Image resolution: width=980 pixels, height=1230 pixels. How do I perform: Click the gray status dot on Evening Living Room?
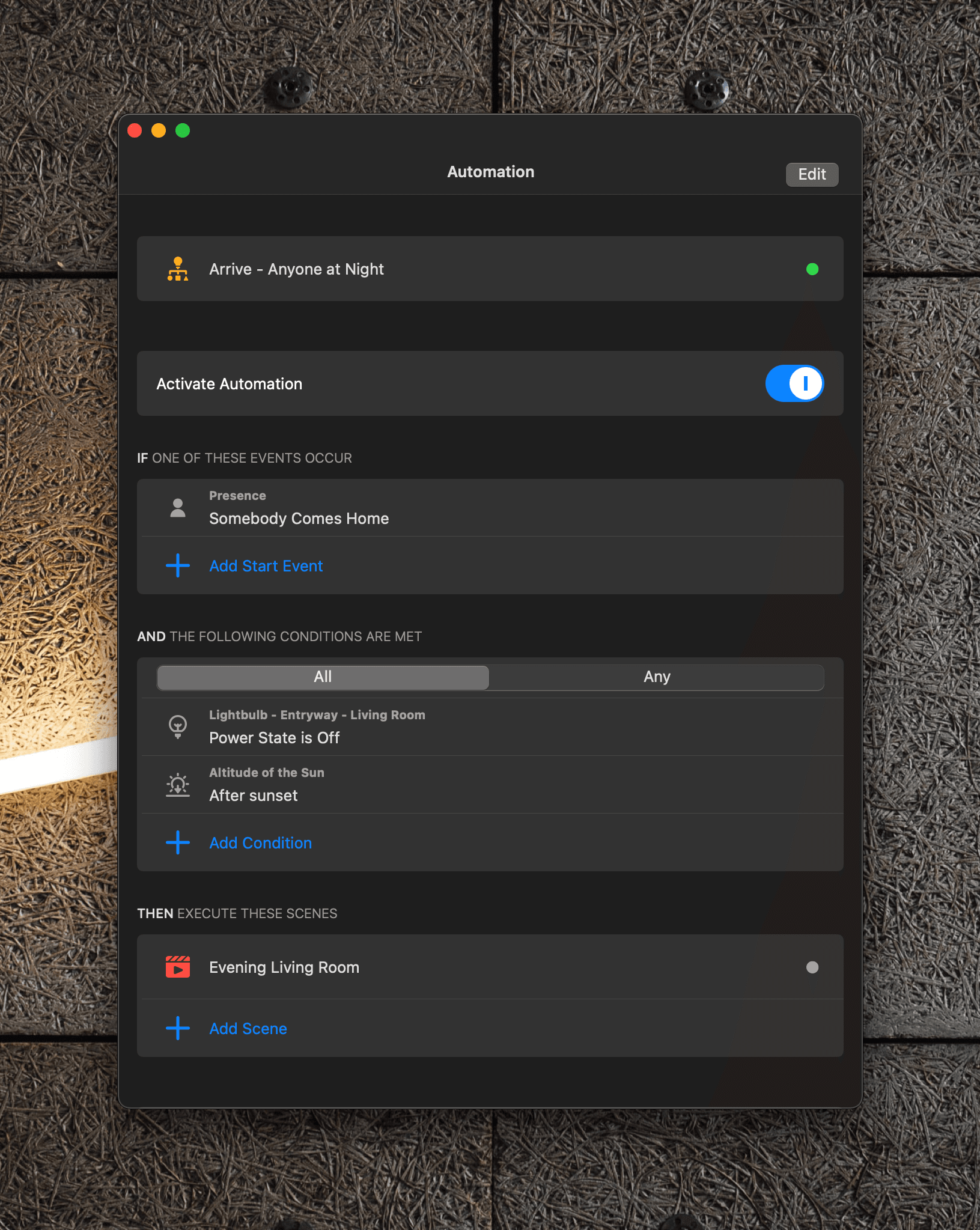[x=812, y=967]
